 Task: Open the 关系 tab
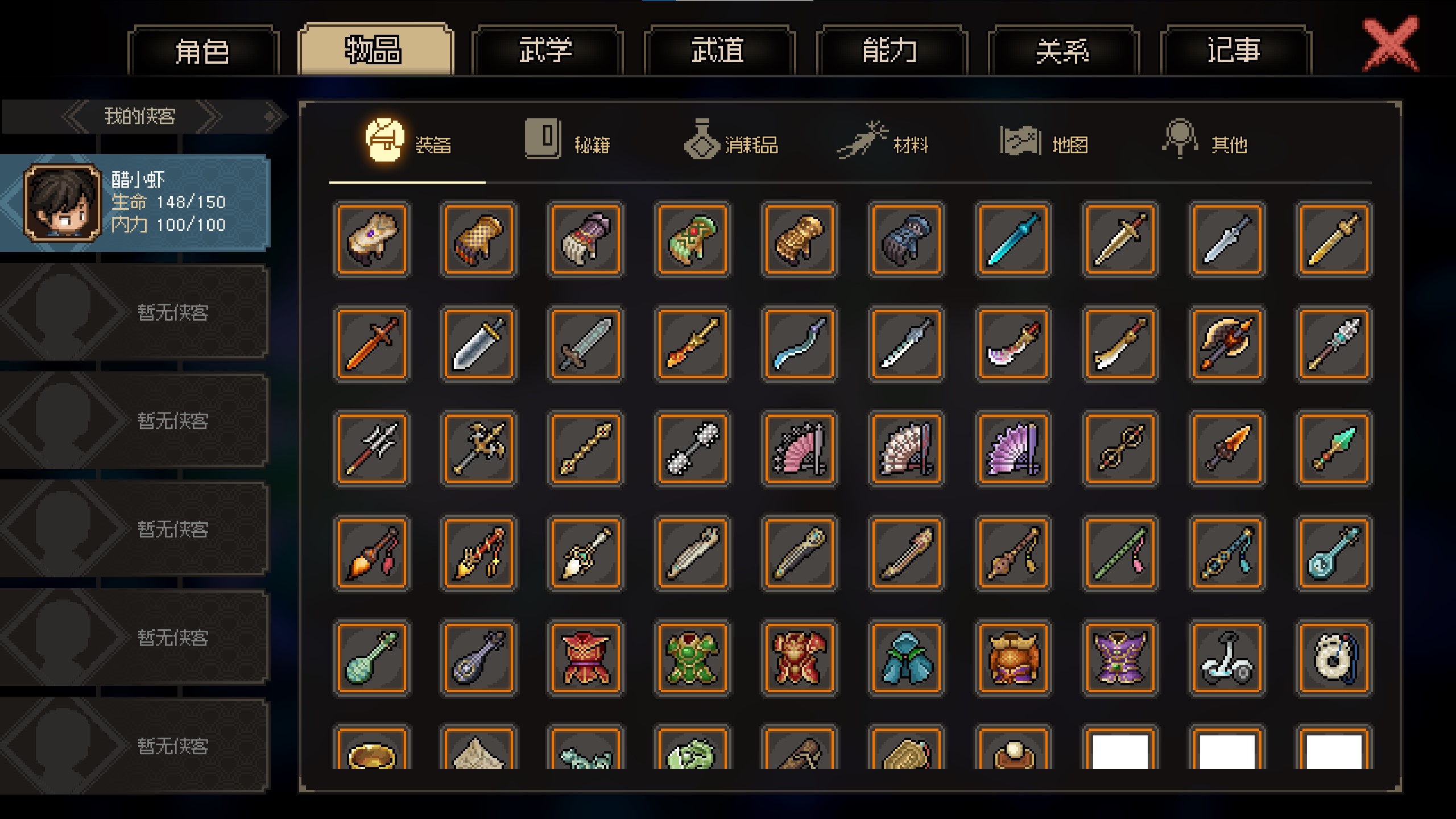(1062, 50)
